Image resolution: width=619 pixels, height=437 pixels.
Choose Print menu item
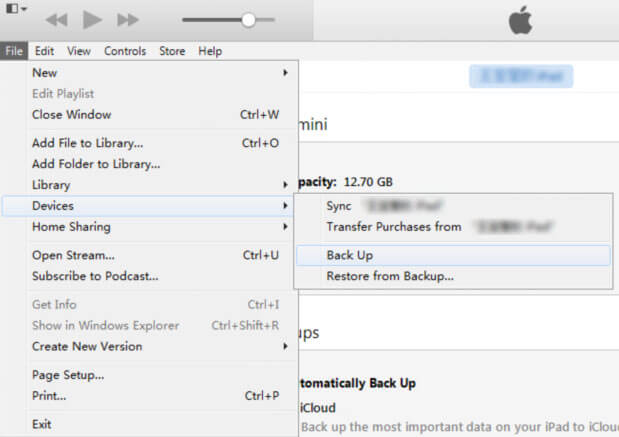[160, 395]
